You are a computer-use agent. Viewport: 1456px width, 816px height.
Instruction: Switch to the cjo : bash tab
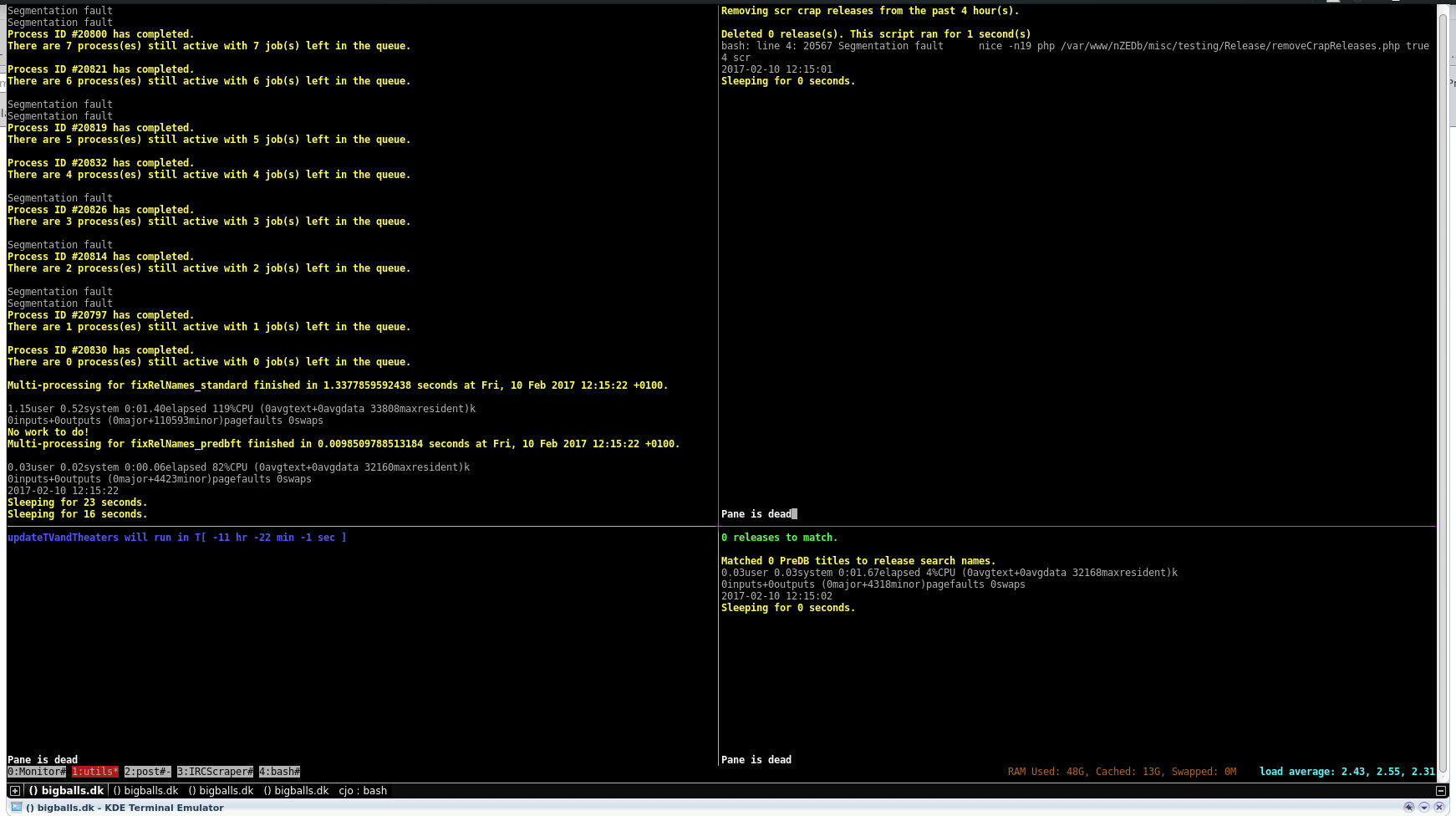(363, 791)
